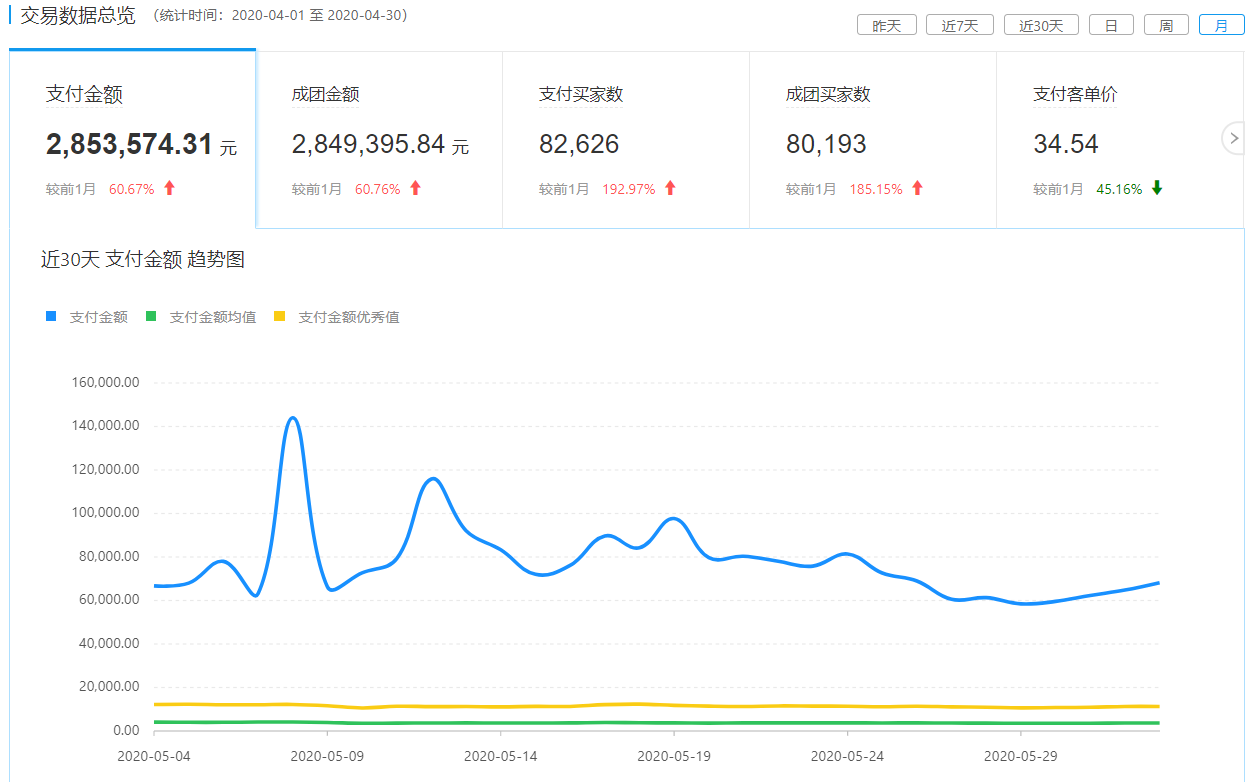Select the 月 monthly view button
Screen dimensions: 1257x782
[1221, 26]
